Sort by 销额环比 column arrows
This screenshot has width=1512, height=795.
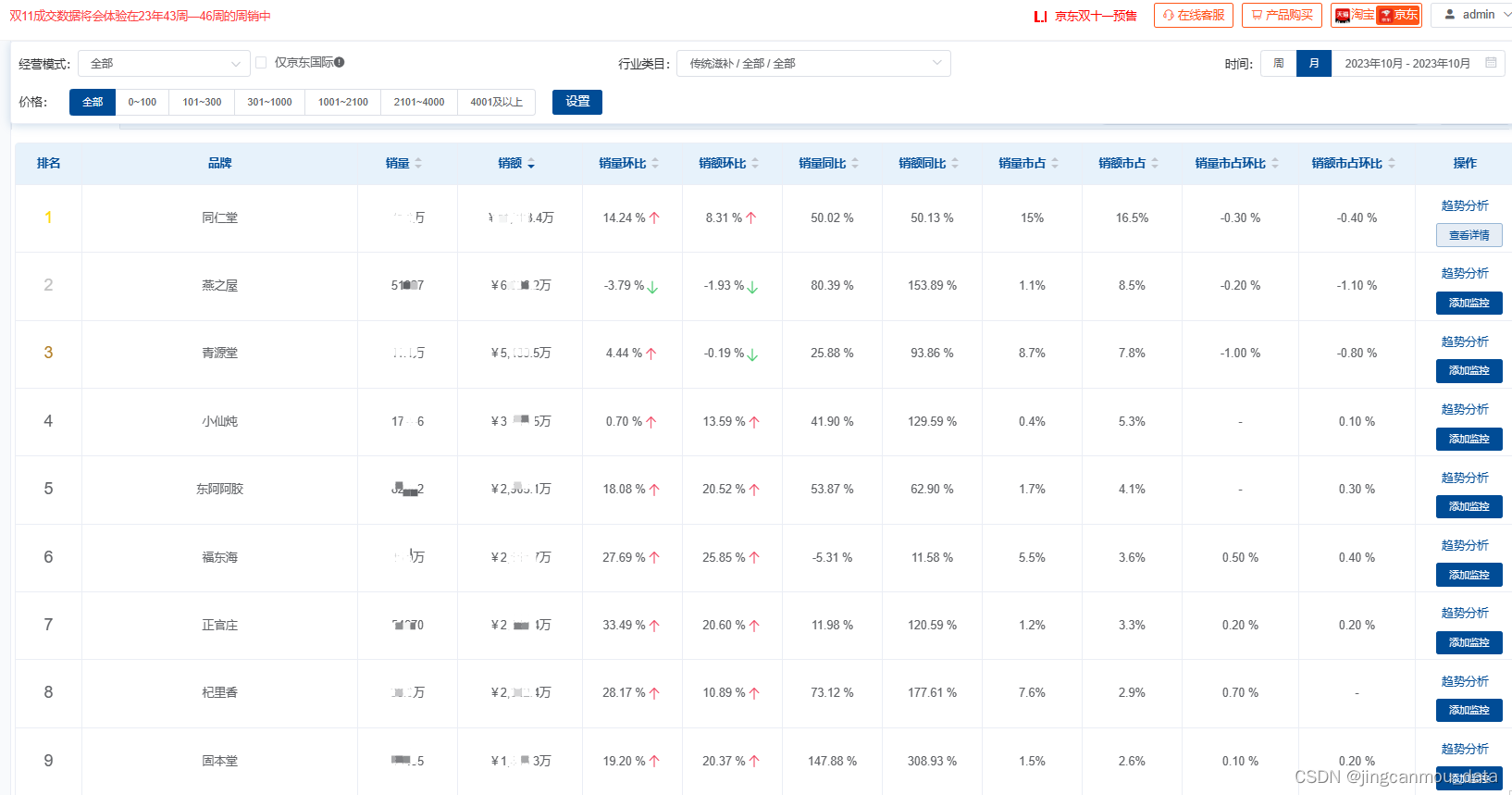pyautogui.click(x=755, y=163)
